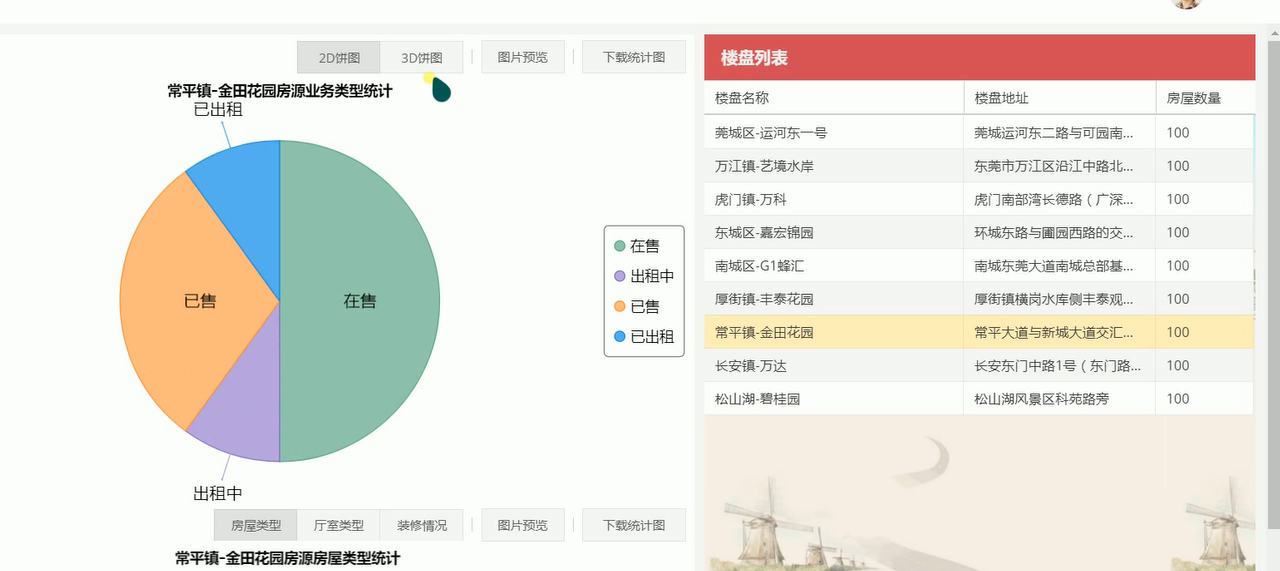Select the 厅室类型 tab
The width and height of the screenshot is (1280, 571).
(339, 525)
